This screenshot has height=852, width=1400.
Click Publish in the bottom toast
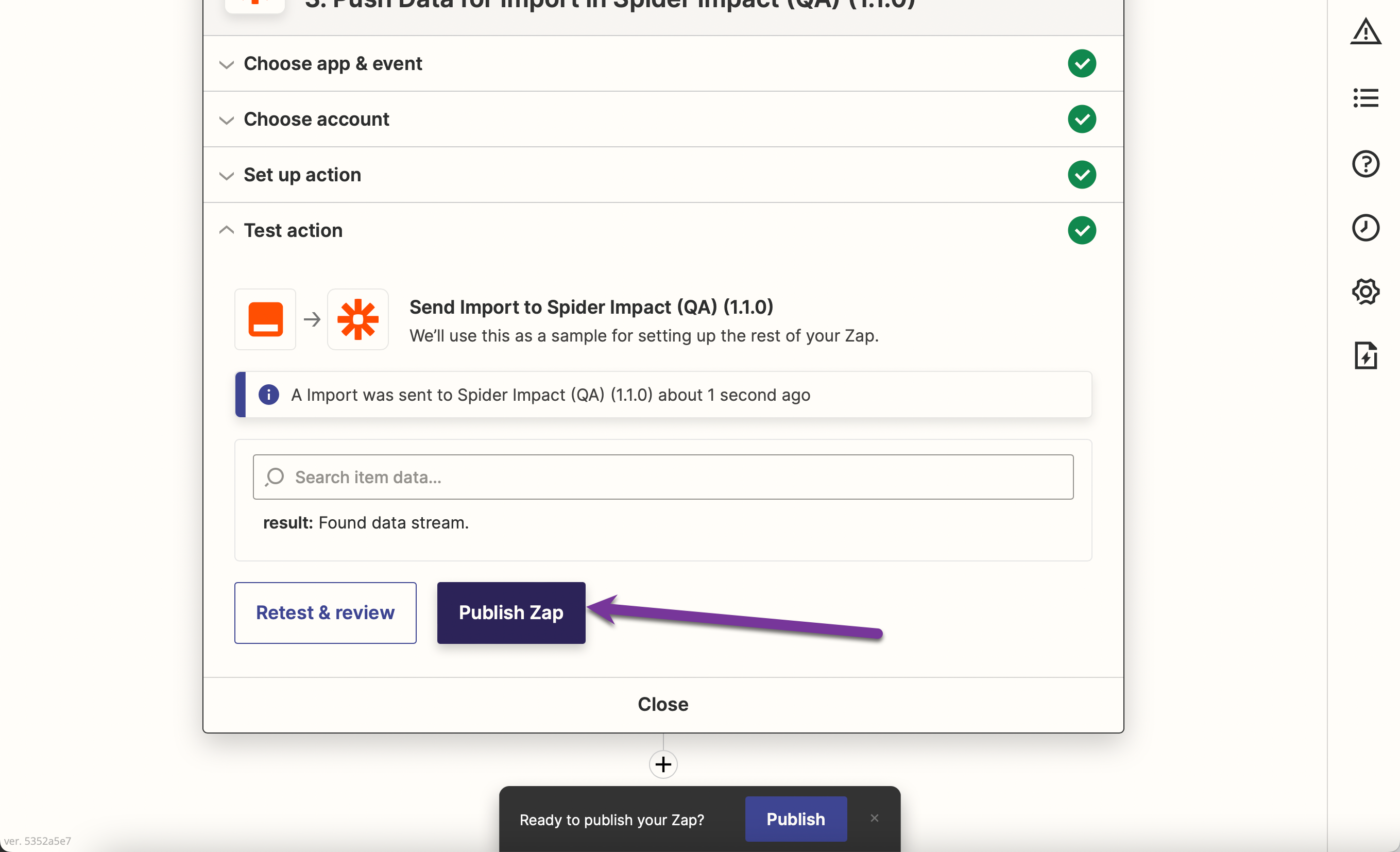(x=796, y=819)
